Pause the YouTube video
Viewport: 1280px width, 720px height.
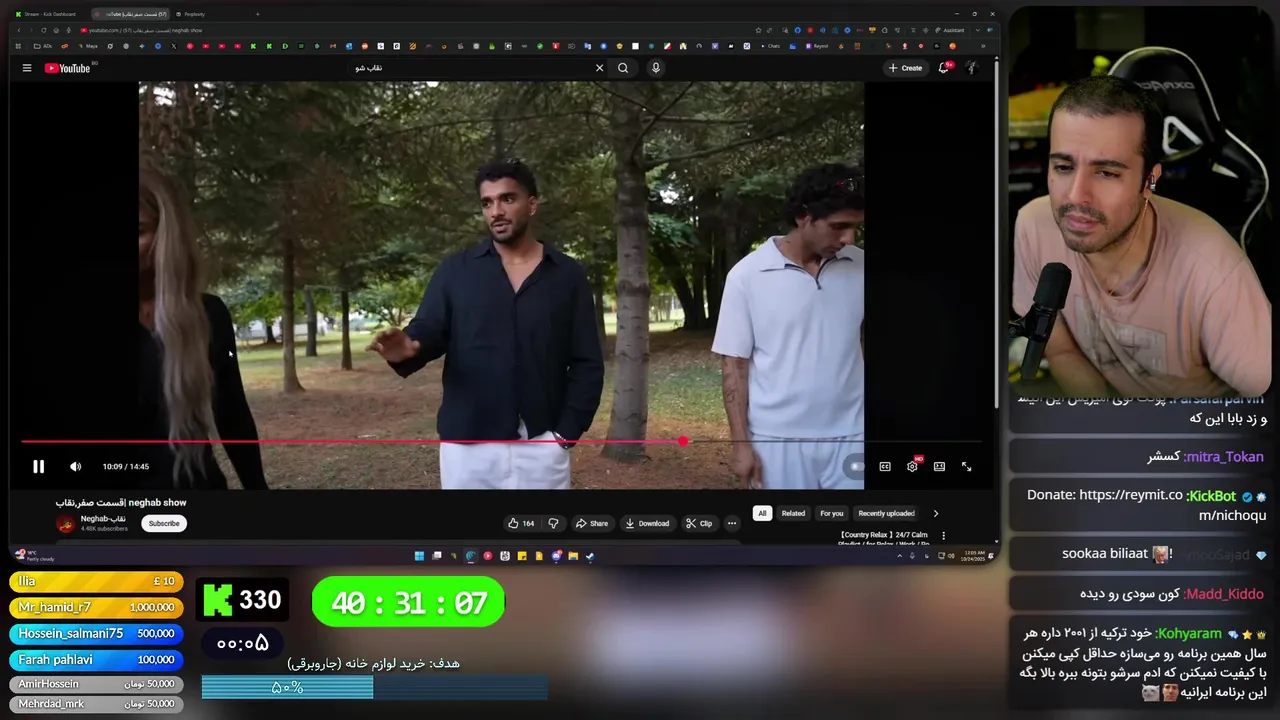coord(38,466)
